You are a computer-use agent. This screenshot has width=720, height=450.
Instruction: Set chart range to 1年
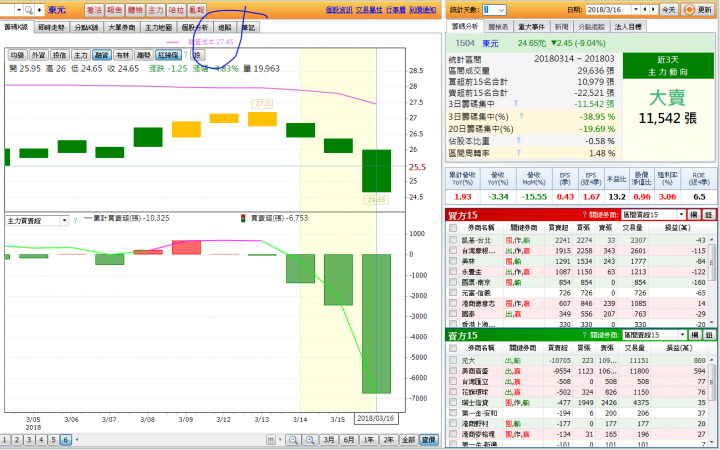pos(369,440)
